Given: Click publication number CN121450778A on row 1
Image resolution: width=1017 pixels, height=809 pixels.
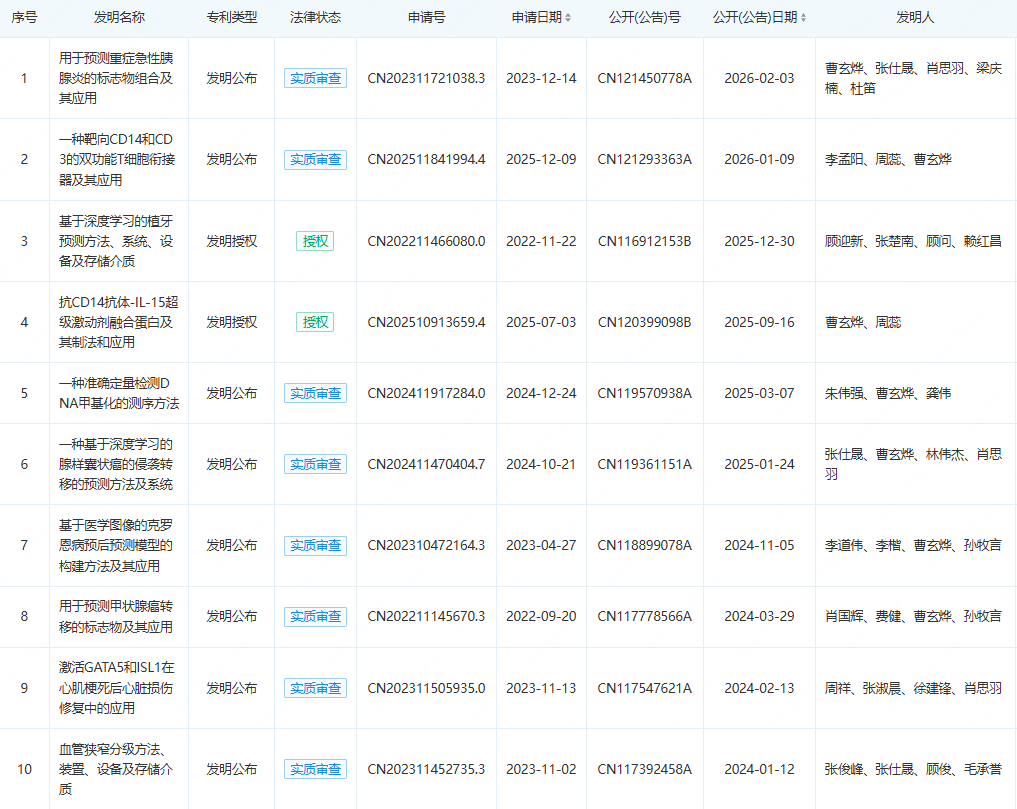Looking at the screenshot, I should (646, 77).
